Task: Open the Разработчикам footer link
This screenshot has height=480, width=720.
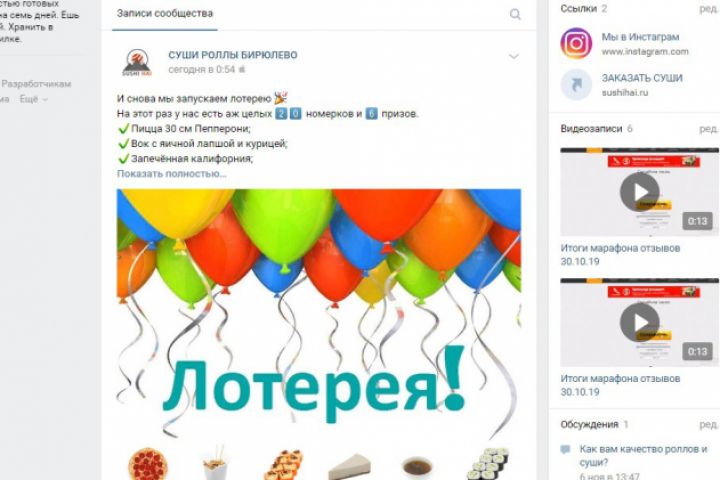Action: [36, 84]
